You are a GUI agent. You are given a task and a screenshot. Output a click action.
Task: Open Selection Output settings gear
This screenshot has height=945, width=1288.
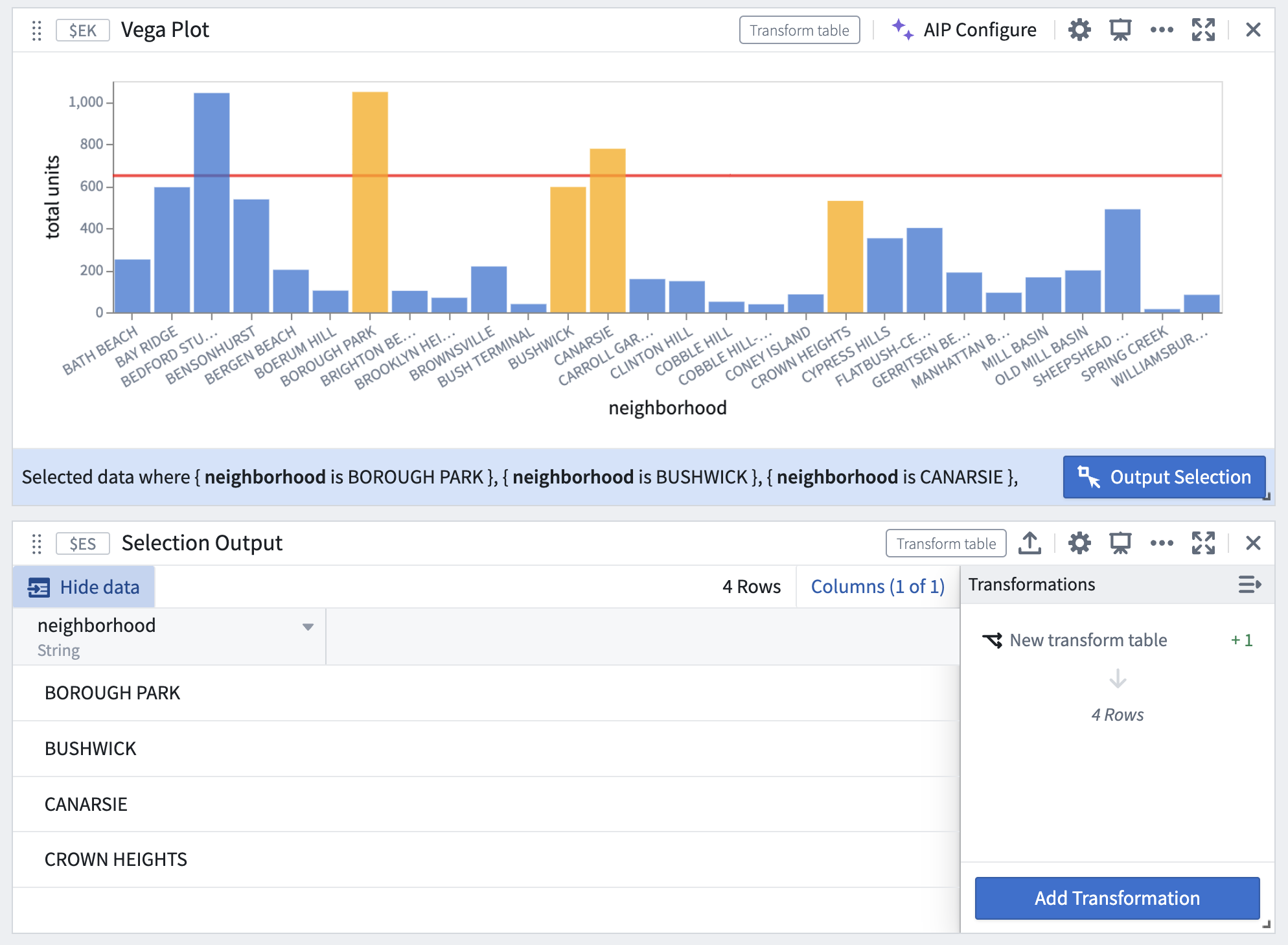coord(1079,543)
